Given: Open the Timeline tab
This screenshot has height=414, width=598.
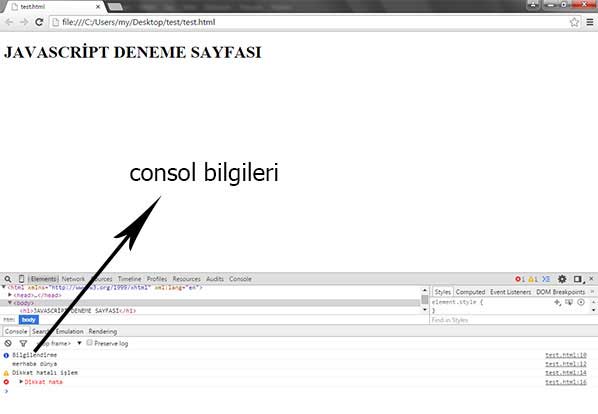Looking at the screenshot, I should [129, 279].
